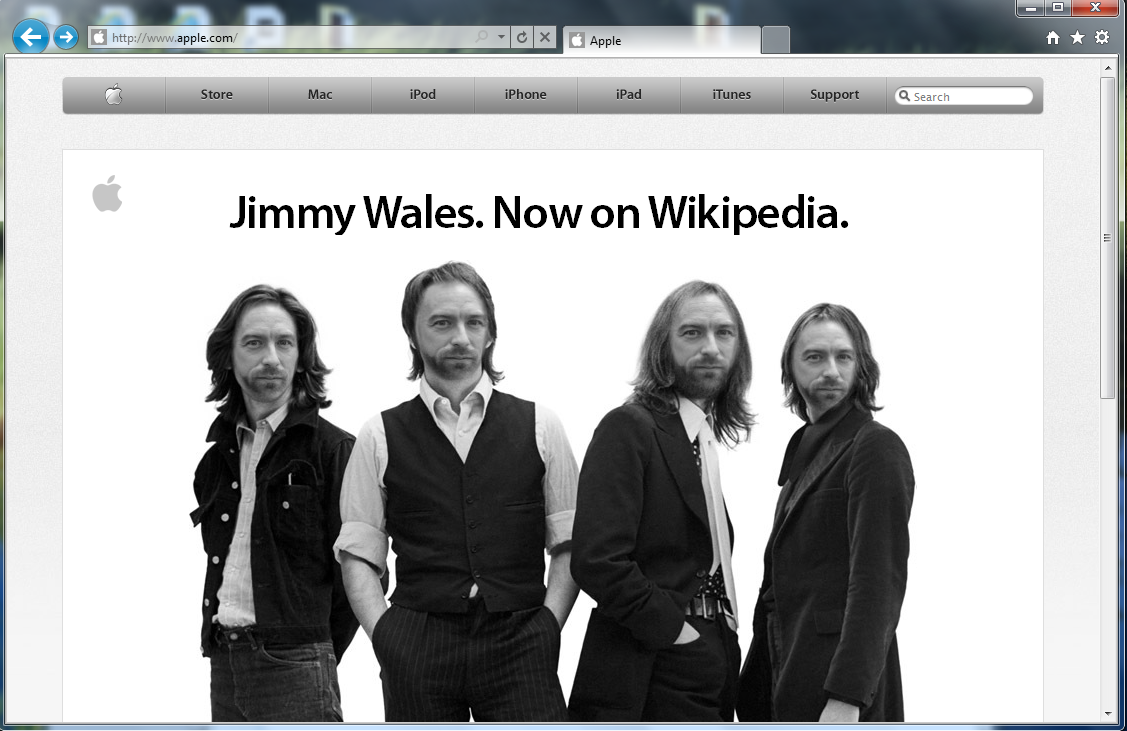
Task: Click the Apple logo in the navigation bar
Action: click(x=114, y=95)
